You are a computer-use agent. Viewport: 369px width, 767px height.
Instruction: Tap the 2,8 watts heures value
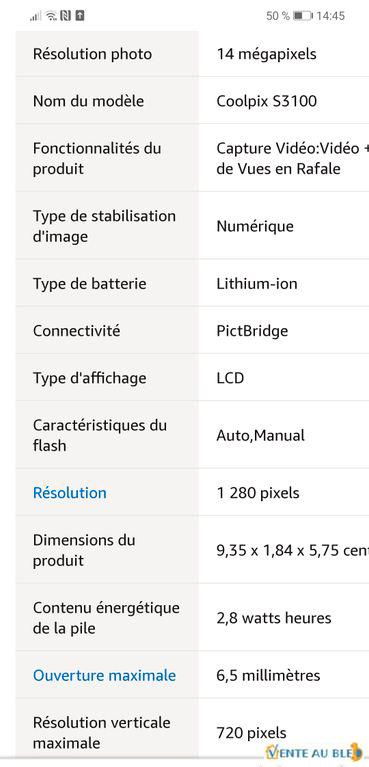274,618
